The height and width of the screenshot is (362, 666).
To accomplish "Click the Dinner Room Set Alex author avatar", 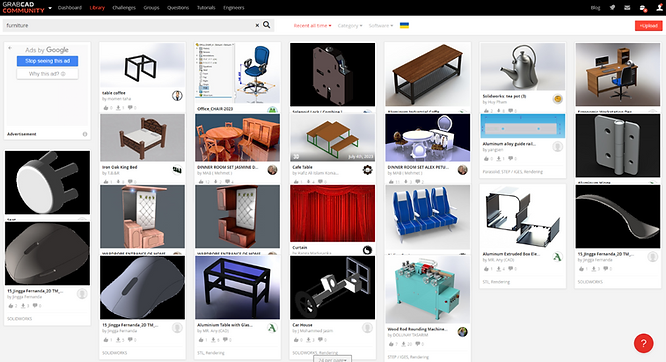I will pos(463,170).
